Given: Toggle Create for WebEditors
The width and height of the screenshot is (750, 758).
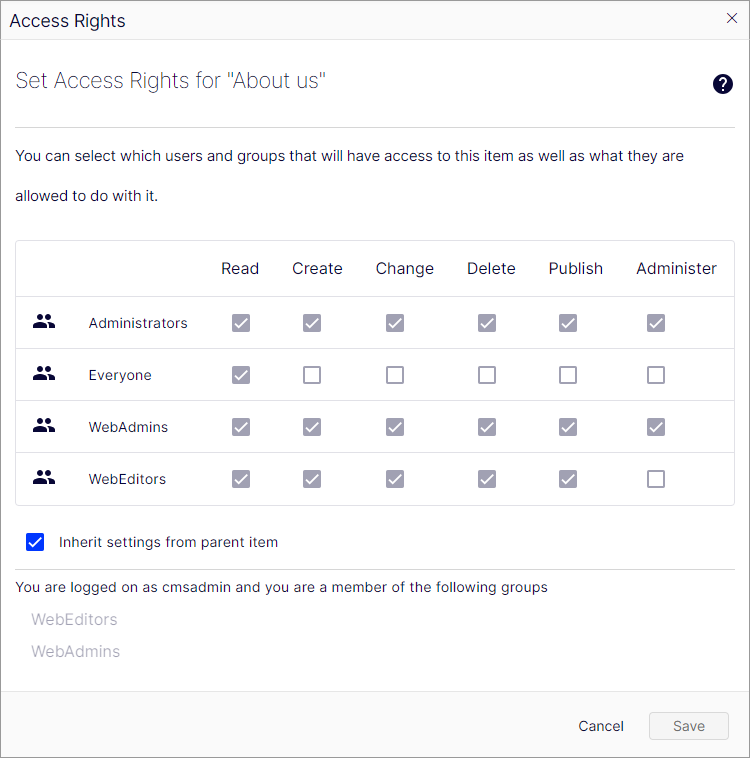Looking at the screenshot, I should 312,479.
